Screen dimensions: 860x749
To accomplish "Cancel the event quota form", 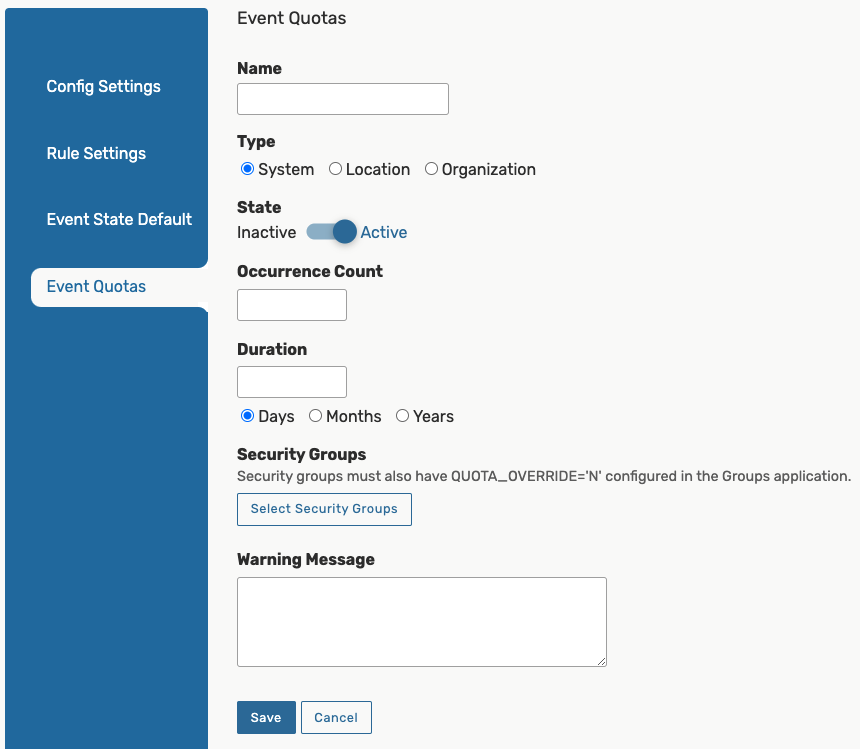I will coord(336,718).
